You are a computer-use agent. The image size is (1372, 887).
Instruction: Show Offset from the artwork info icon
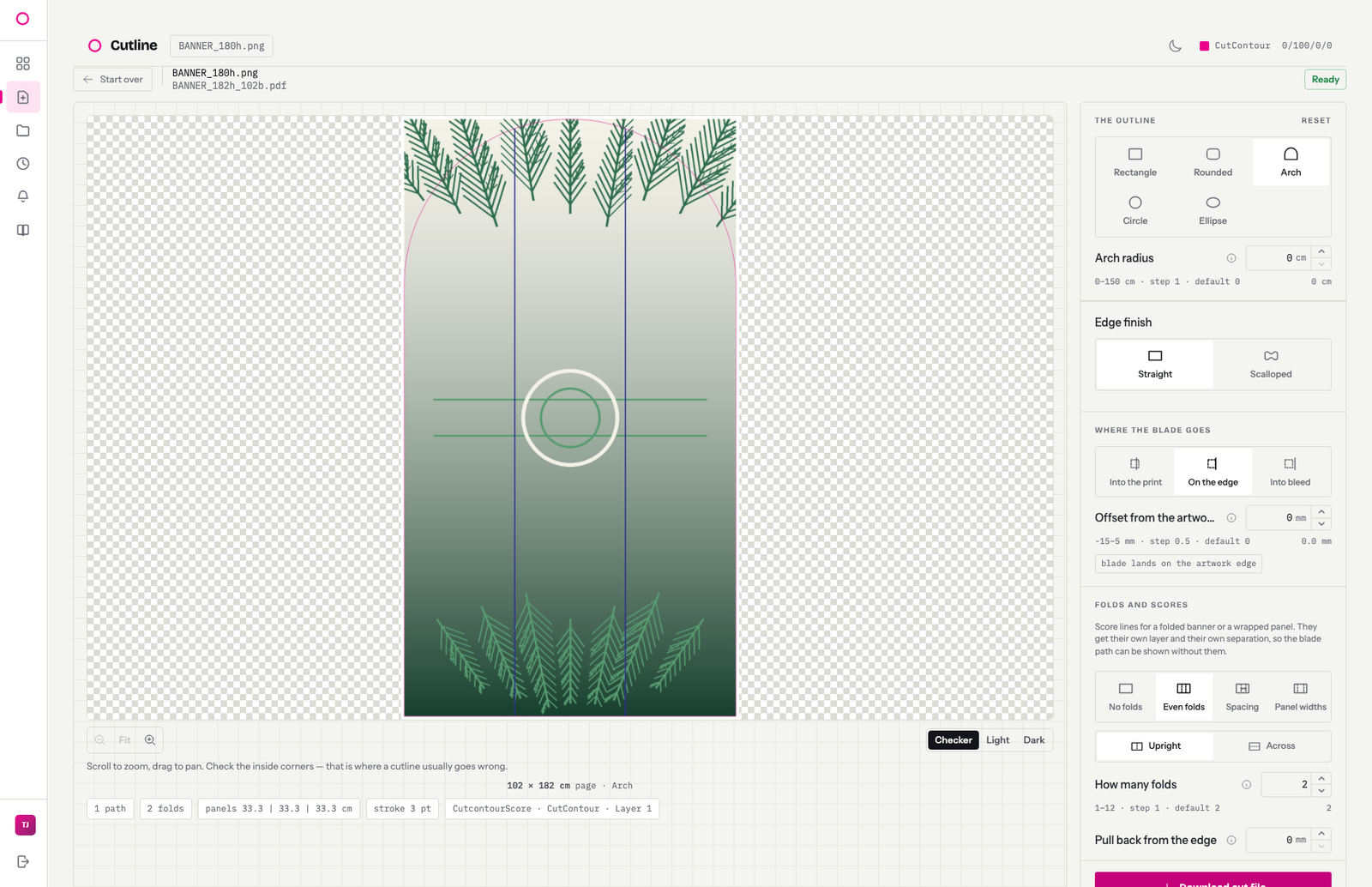1231,518
